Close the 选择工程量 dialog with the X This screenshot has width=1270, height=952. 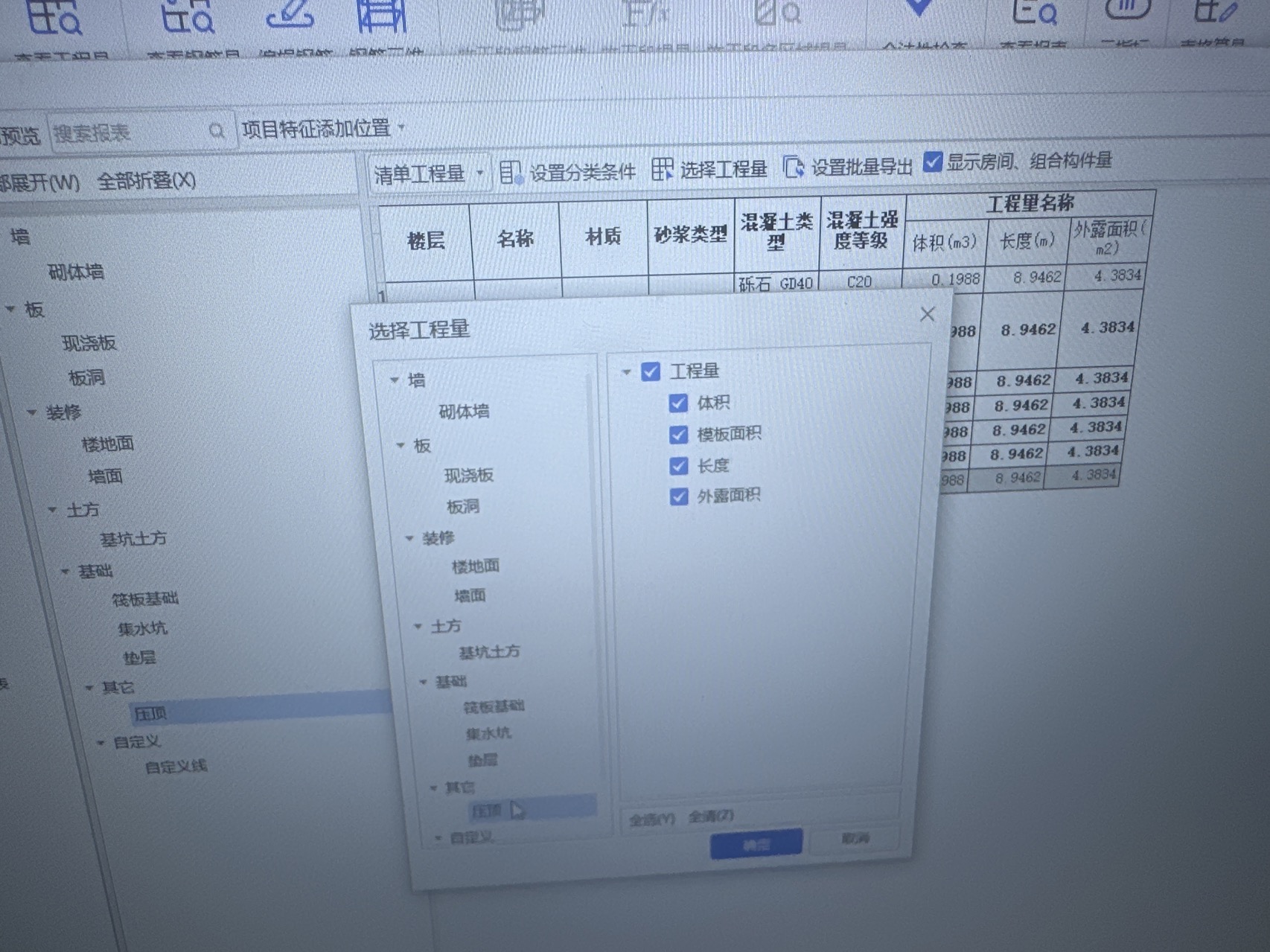pos(927,314)
